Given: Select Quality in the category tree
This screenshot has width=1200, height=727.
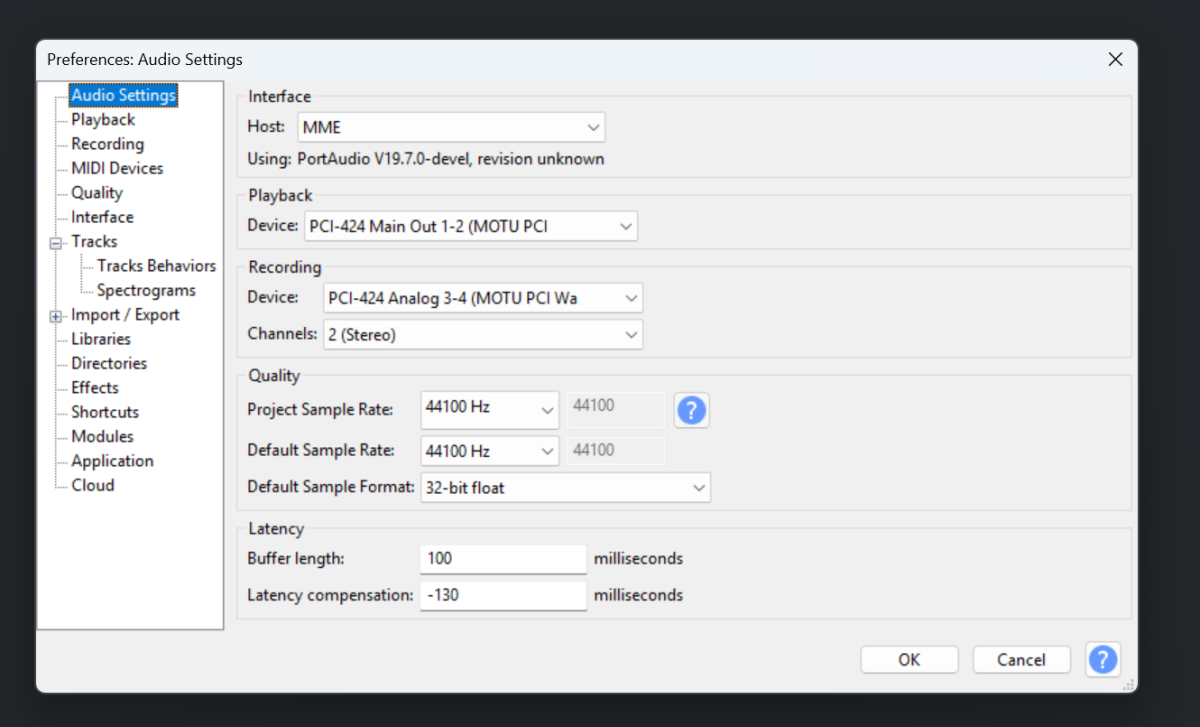Looking at the screenshot, I should (97, 193).
